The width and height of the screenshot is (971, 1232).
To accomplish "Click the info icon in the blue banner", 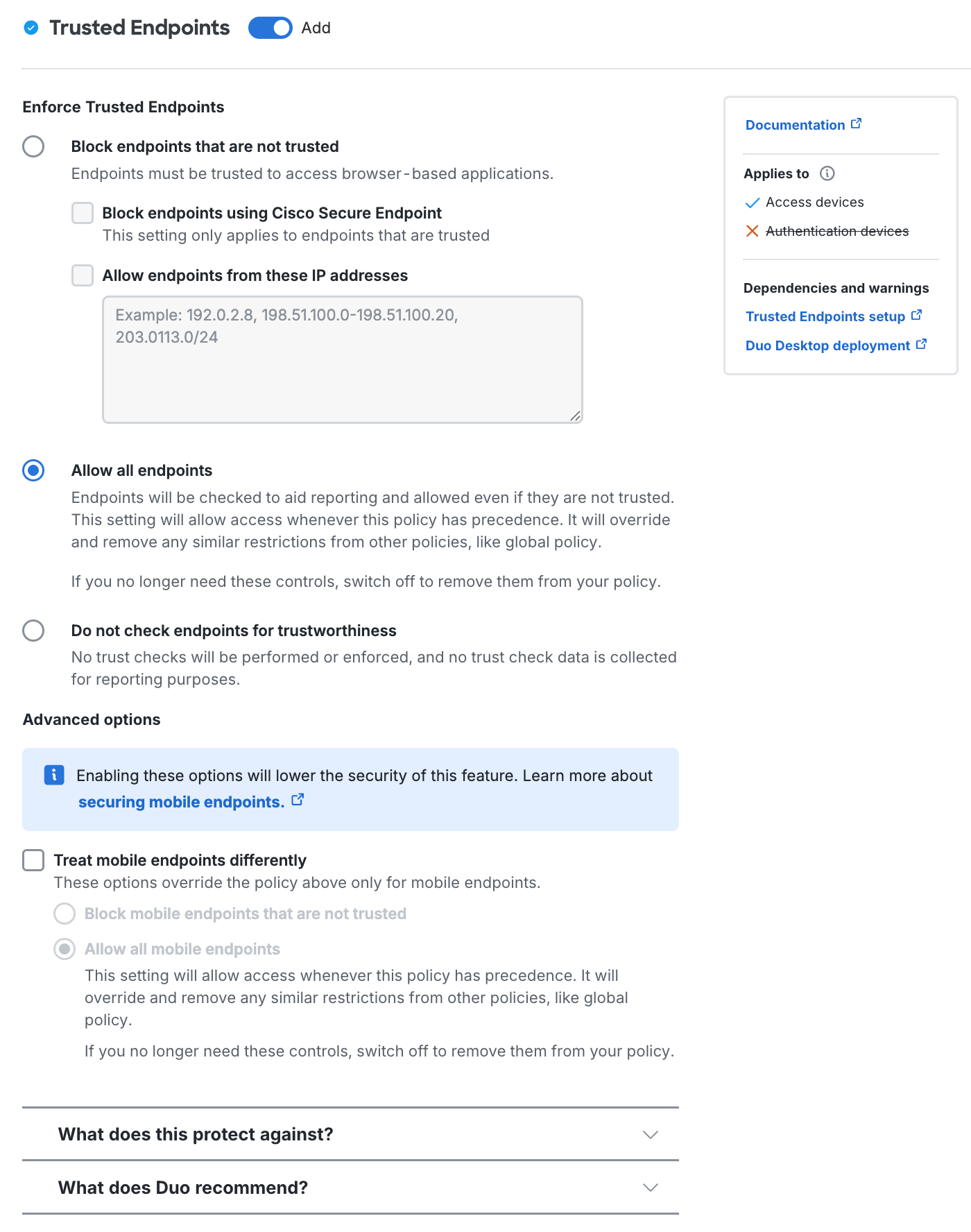I will [53, 776].
